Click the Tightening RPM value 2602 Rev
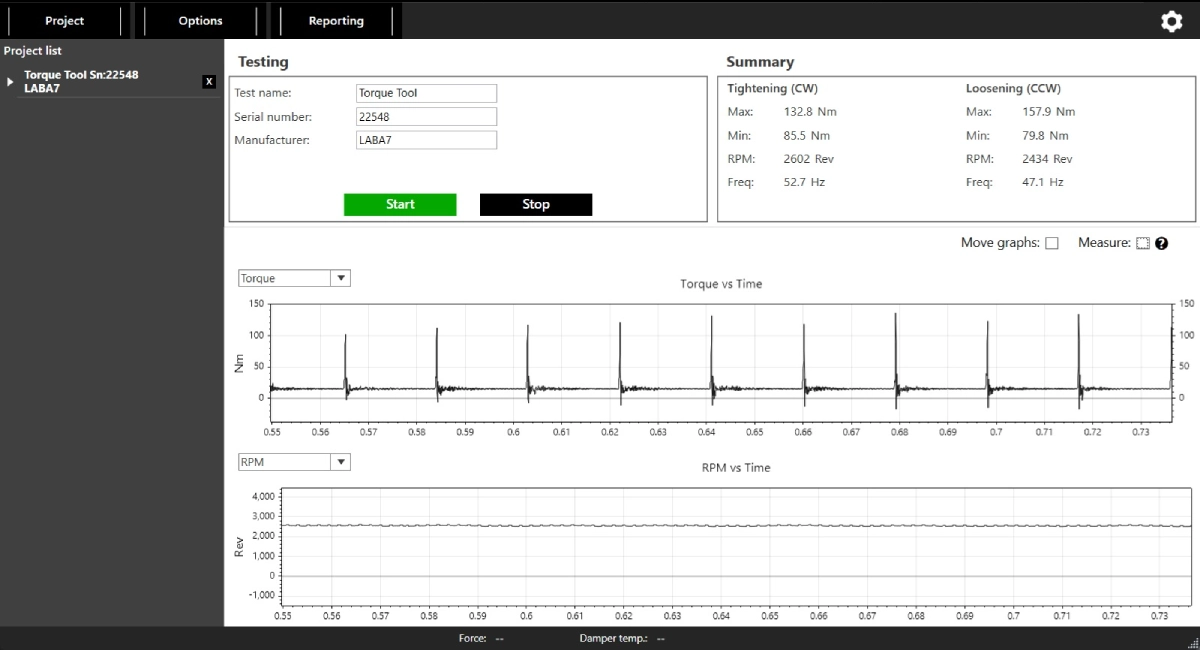 pyautogui.click(x=808, y=159)
